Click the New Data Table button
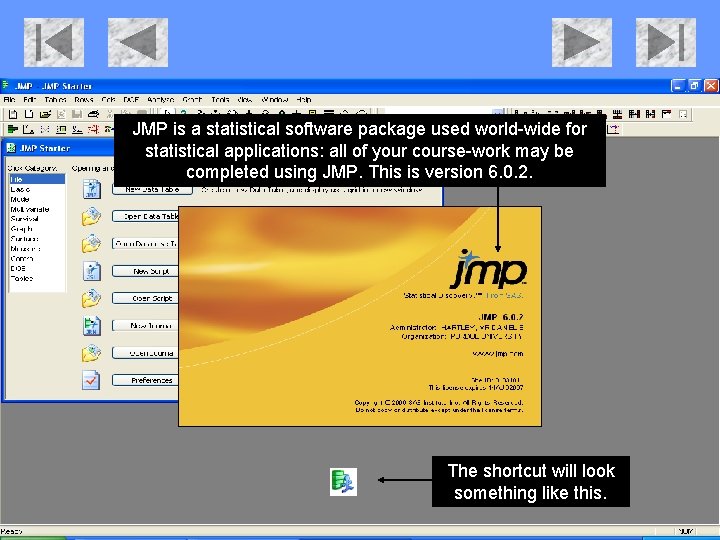Image resolution: width=720 pixels, height=540 pixels. point(152,190)
